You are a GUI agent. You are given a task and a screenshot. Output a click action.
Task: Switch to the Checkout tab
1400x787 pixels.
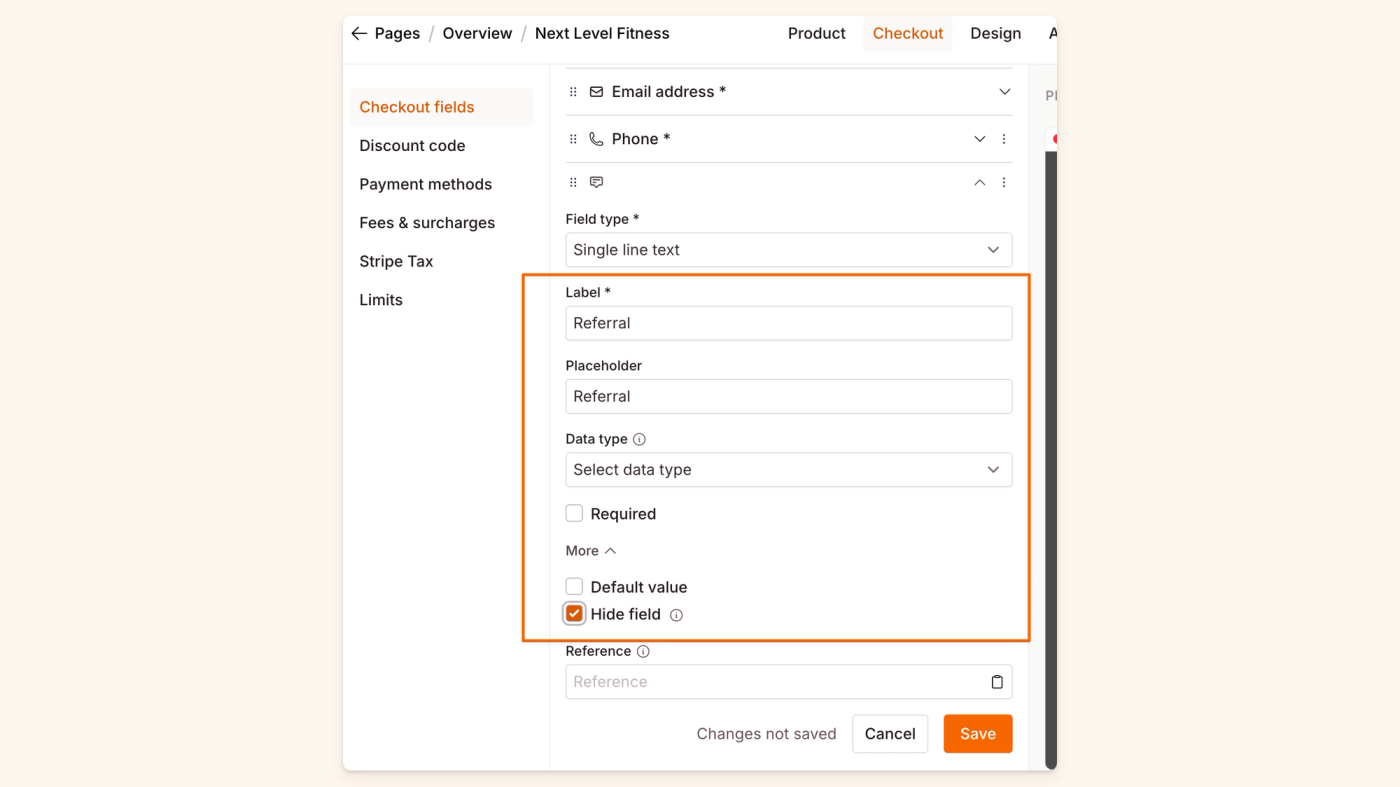click(x=908, y=33)
